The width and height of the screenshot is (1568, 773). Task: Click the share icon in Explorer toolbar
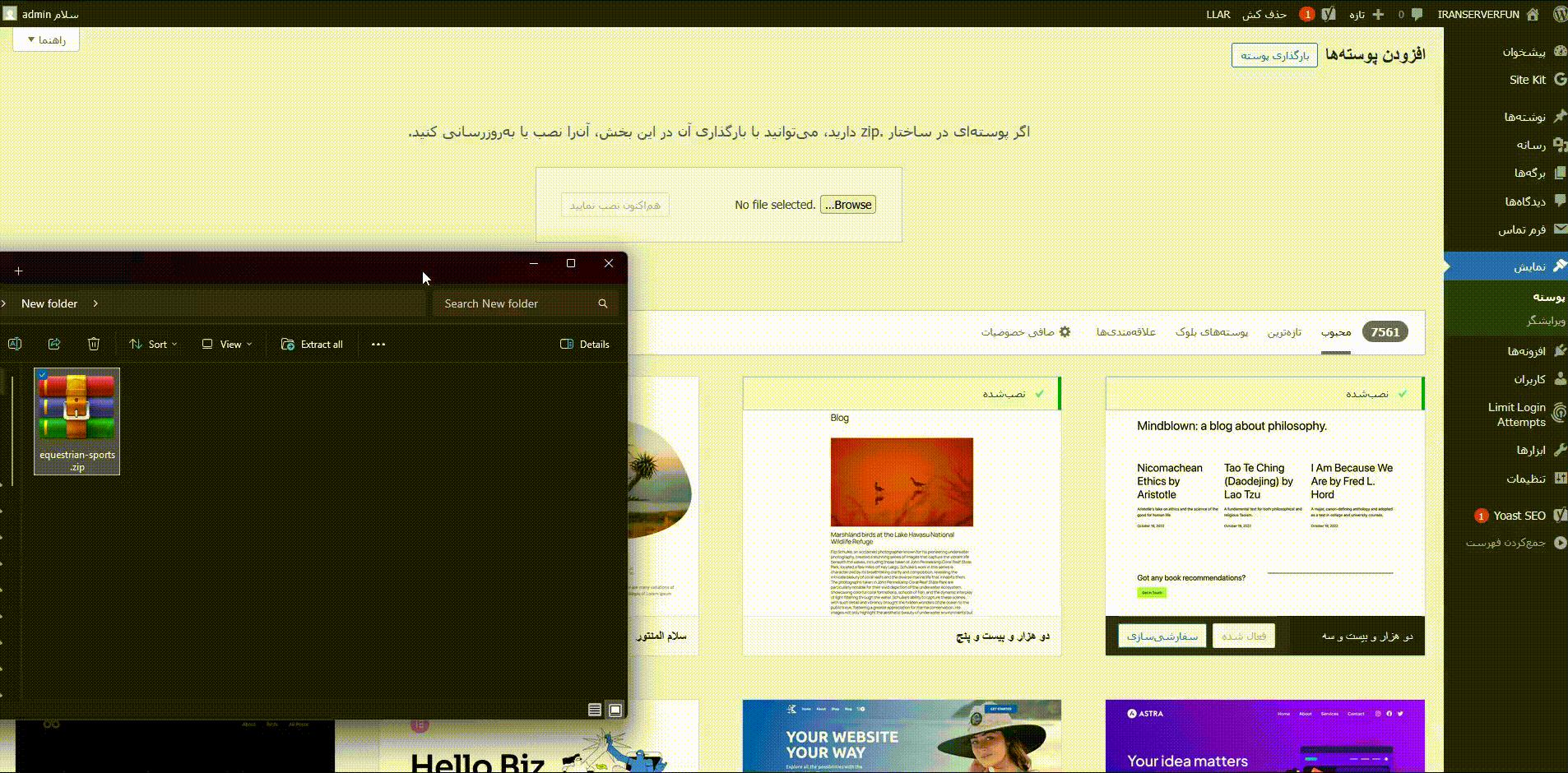[x=54, y=344]
